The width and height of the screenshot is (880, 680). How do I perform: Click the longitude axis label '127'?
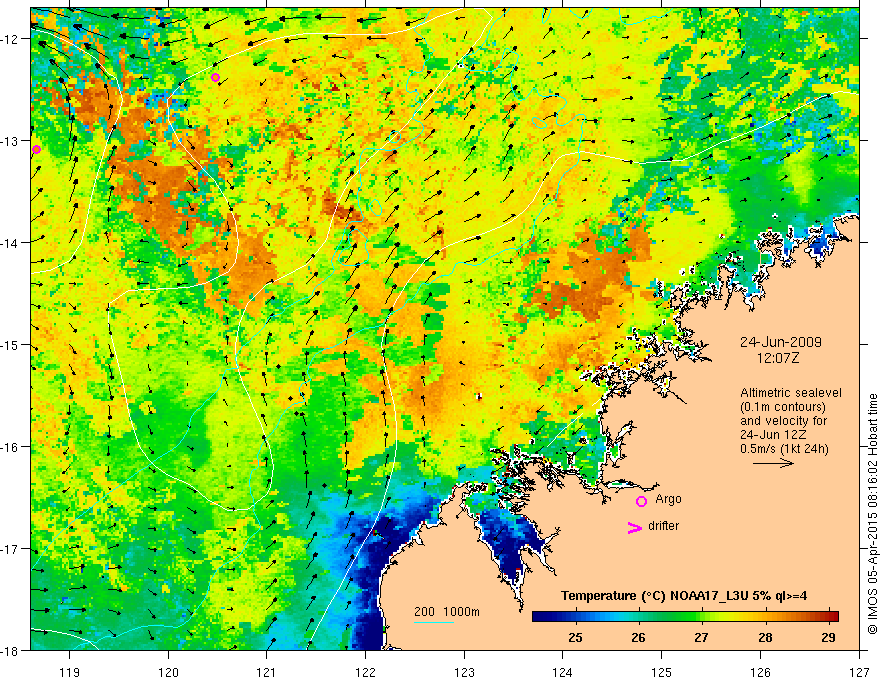859,672
